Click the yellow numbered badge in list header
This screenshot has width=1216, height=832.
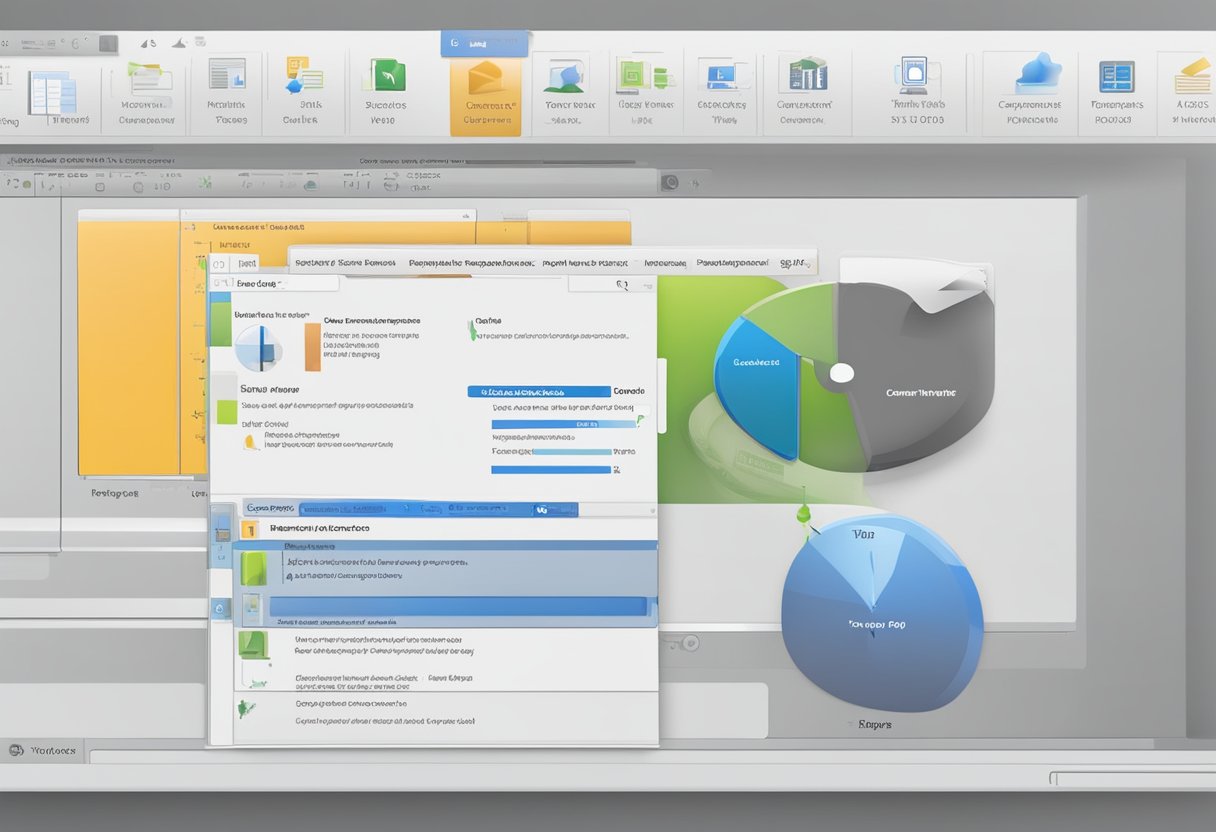[249, 529]
